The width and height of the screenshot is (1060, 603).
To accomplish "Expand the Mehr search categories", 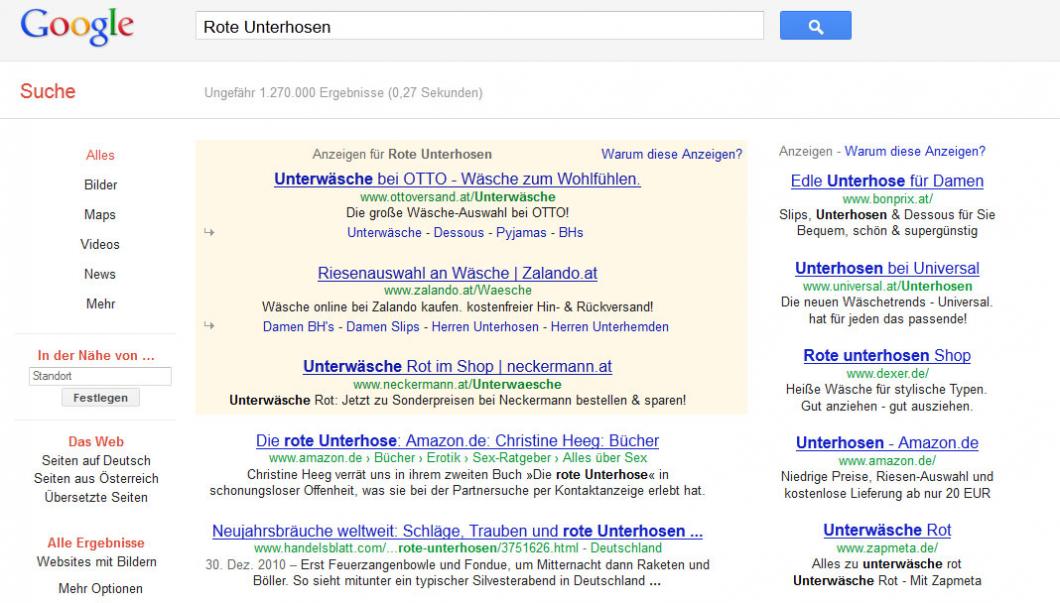I will pyautogui.click(x=100, y=304).
